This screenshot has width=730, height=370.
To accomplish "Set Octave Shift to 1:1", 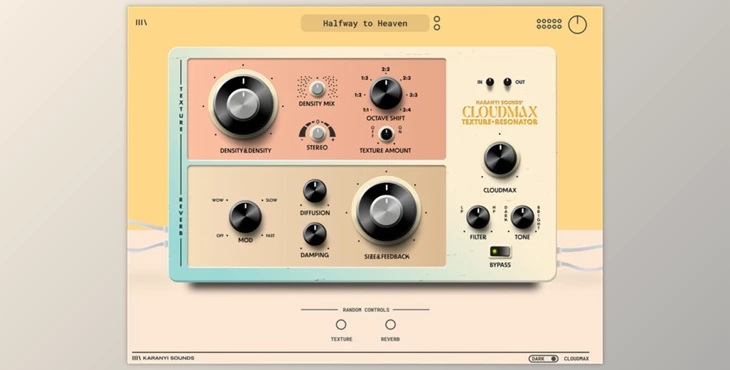I will pos(367,110).
